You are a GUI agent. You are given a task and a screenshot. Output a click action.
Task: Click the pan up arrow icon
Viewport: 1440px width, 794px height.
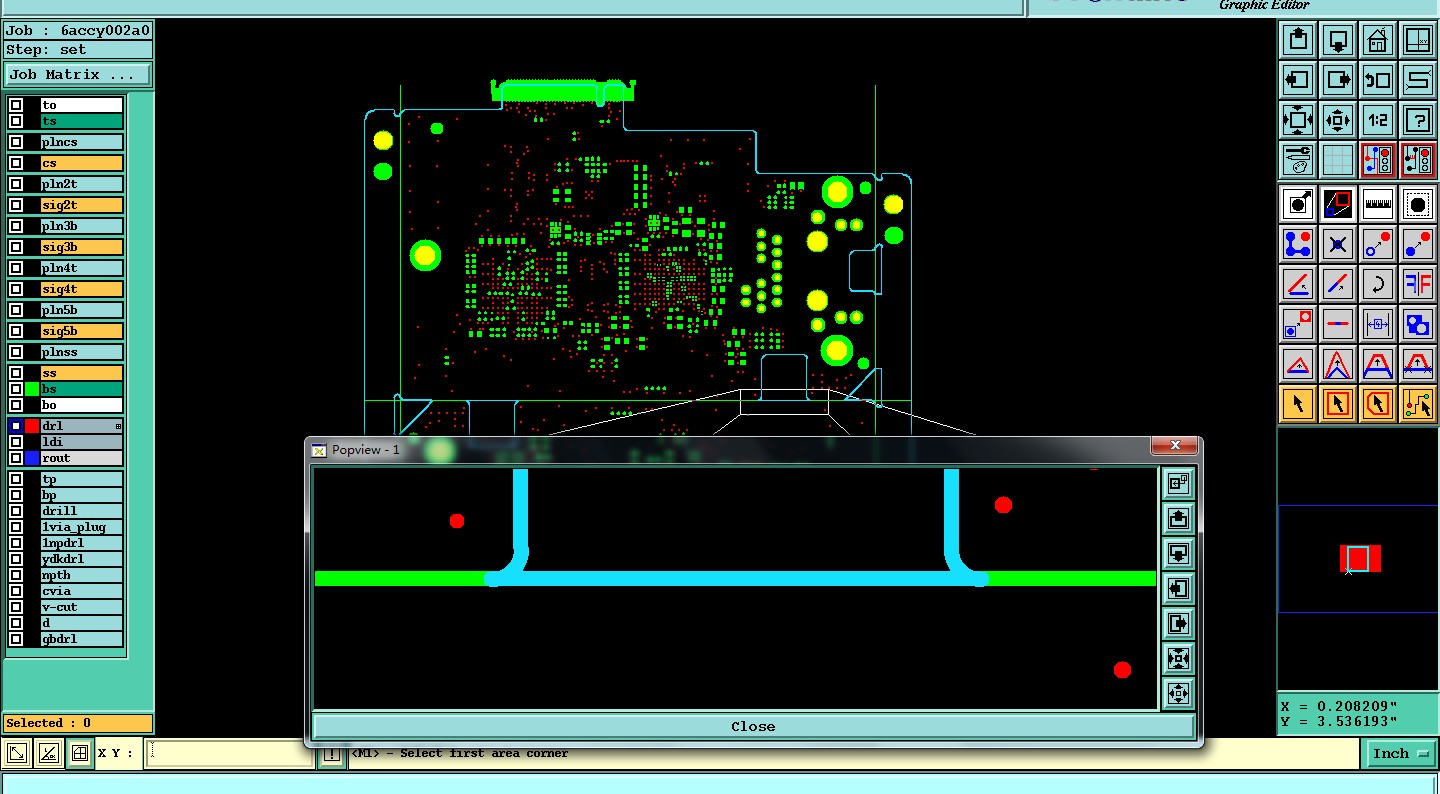click(x=1298, y=40)
